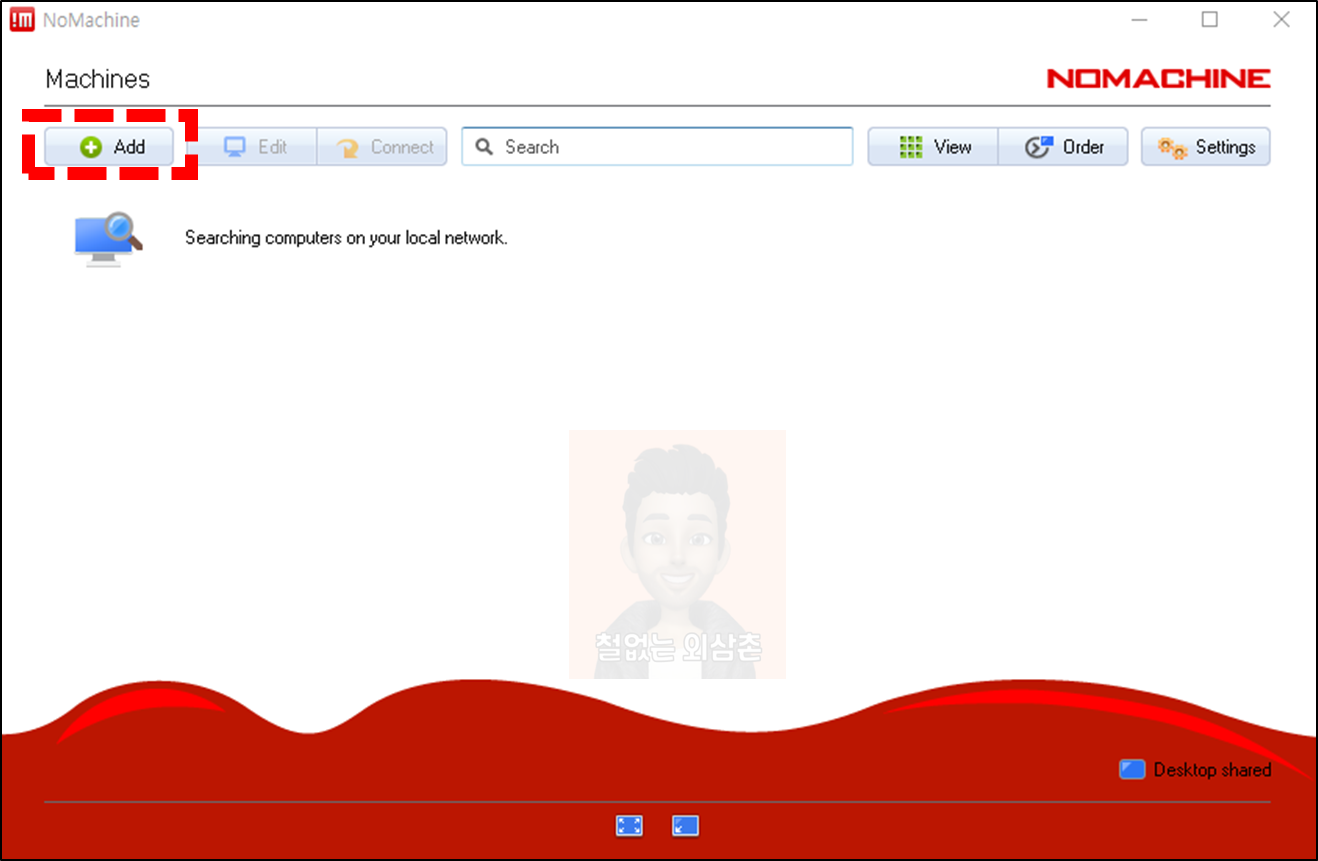Minimize the NoMachine window
Viewport: 1318px width, 861px height.
tap(1139, 19)
